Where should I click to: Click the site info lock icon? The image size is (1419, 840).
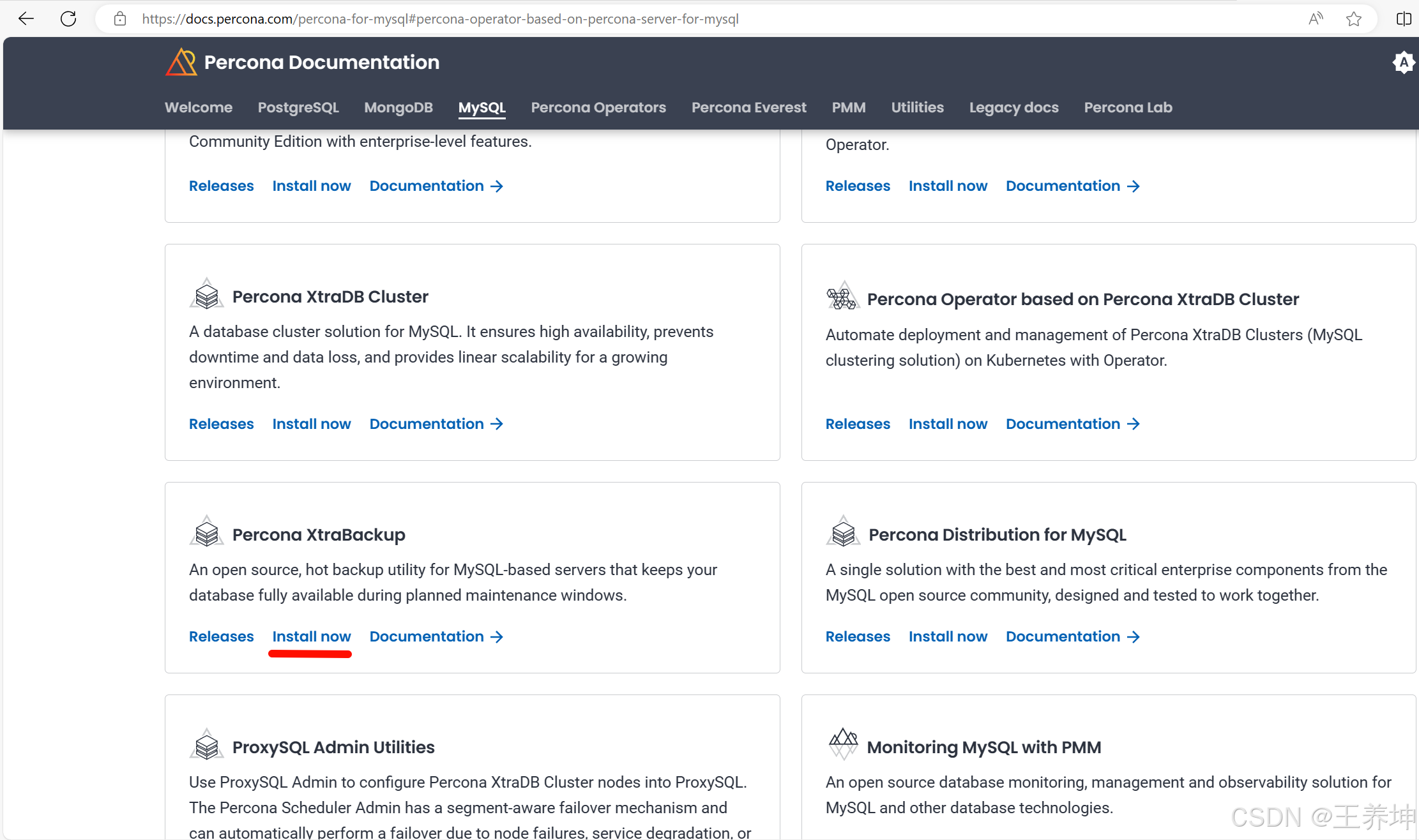120,19
